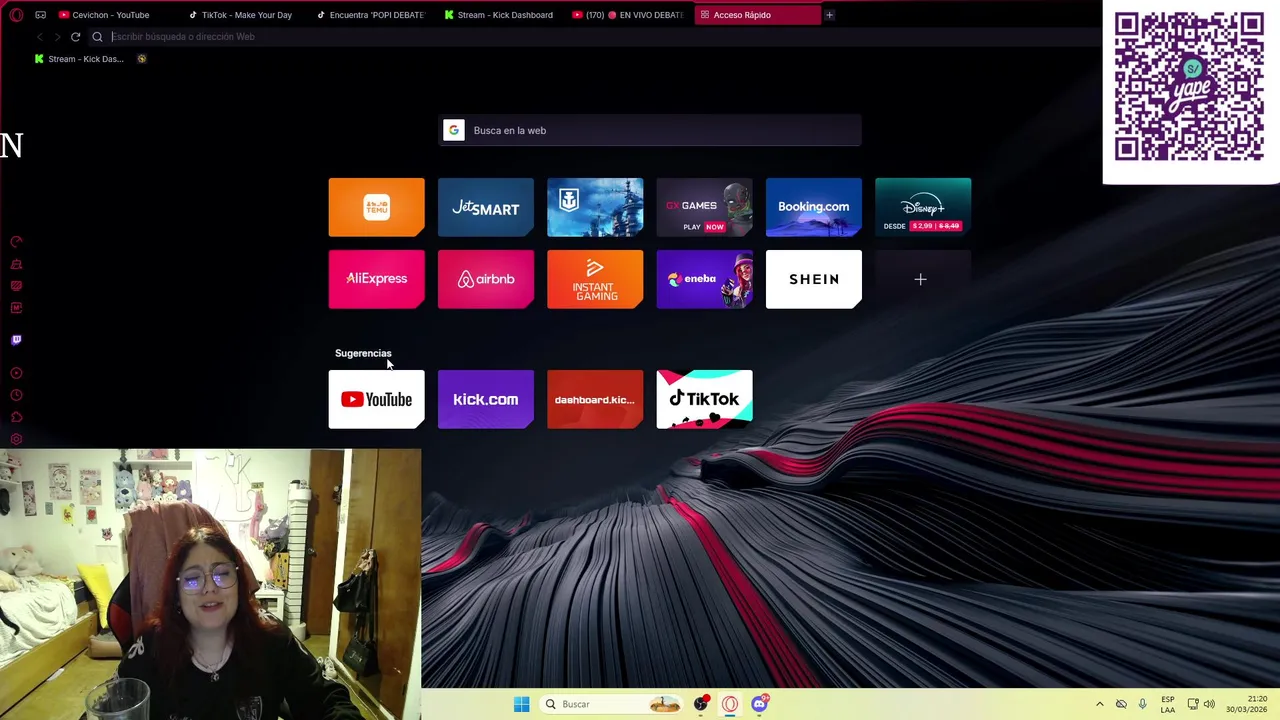Image resolution: width=1280 pixels, height=720 pixels.
Task: Click the network tray icon
Action: coord(1192,704)
